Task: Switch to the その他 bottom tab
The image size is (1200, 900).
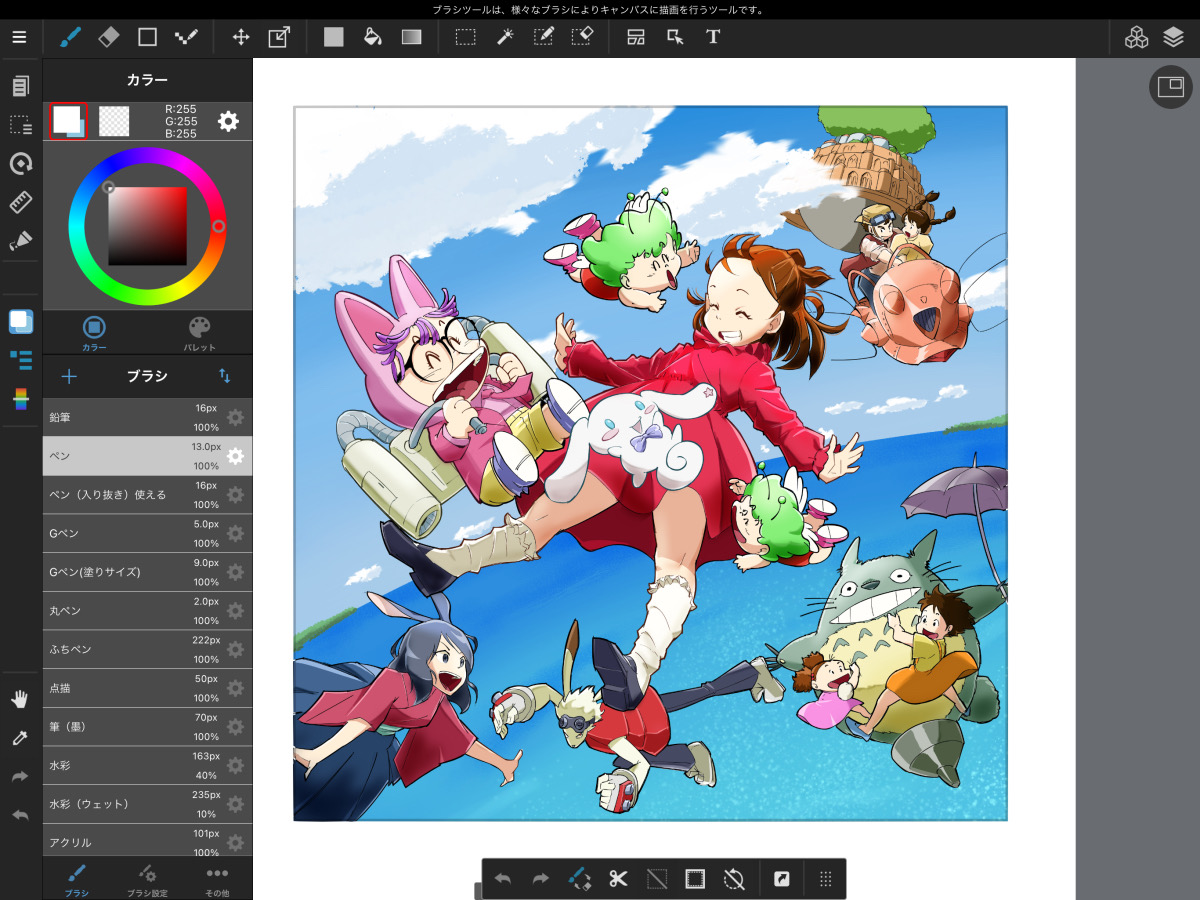Action: coord(217,879)
